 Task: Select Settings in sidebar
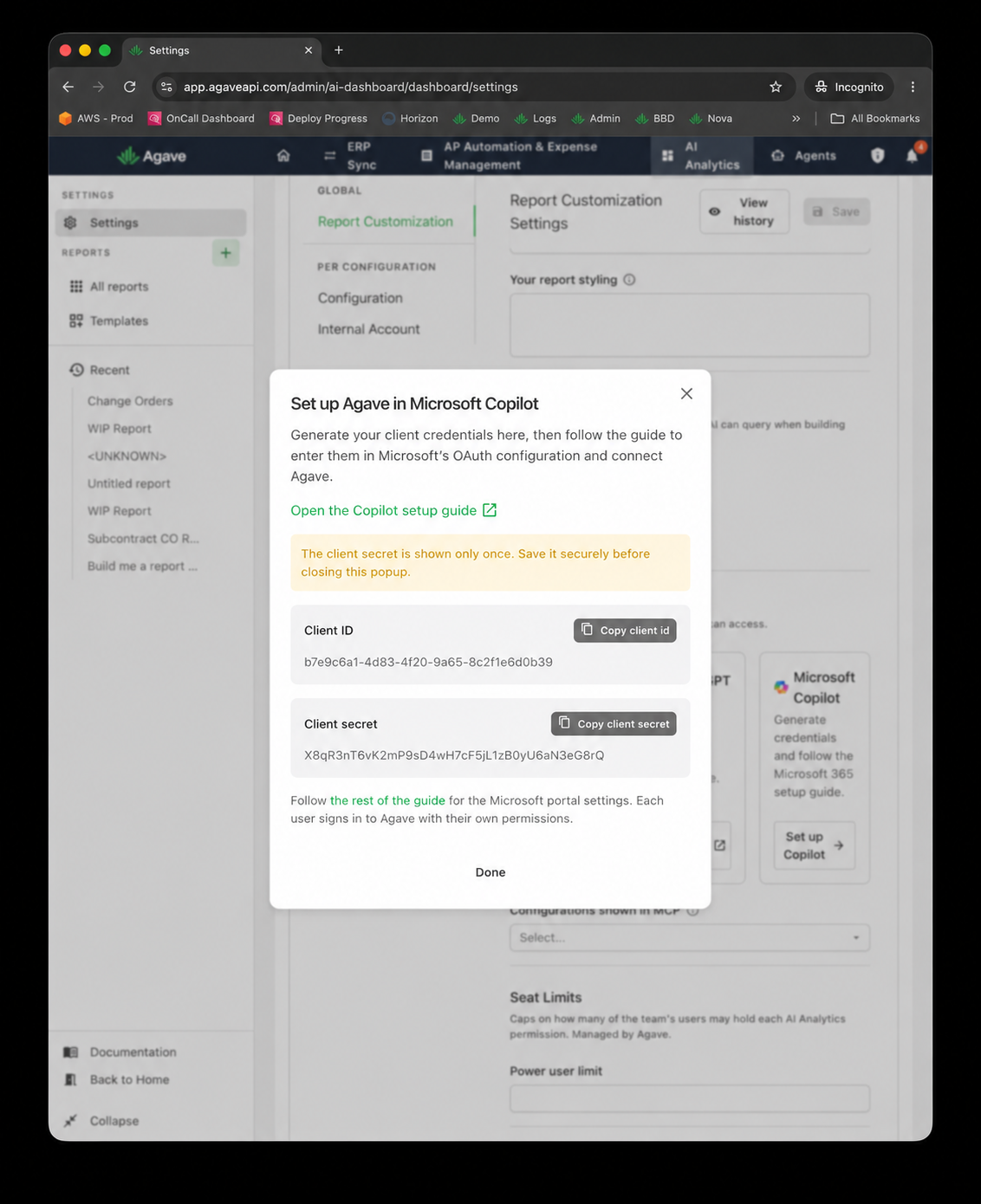click(x=151, y=223)
